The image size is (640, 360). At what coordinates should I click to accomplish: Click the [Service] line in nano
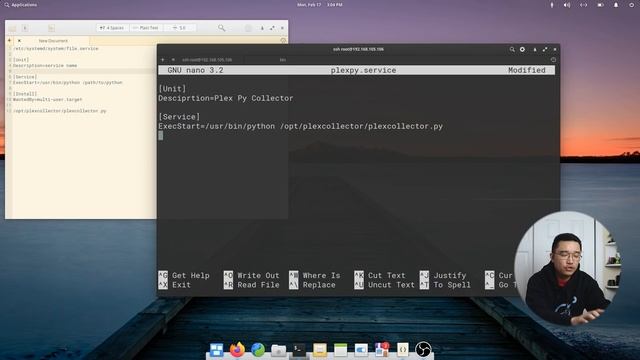tap(179, 117)
